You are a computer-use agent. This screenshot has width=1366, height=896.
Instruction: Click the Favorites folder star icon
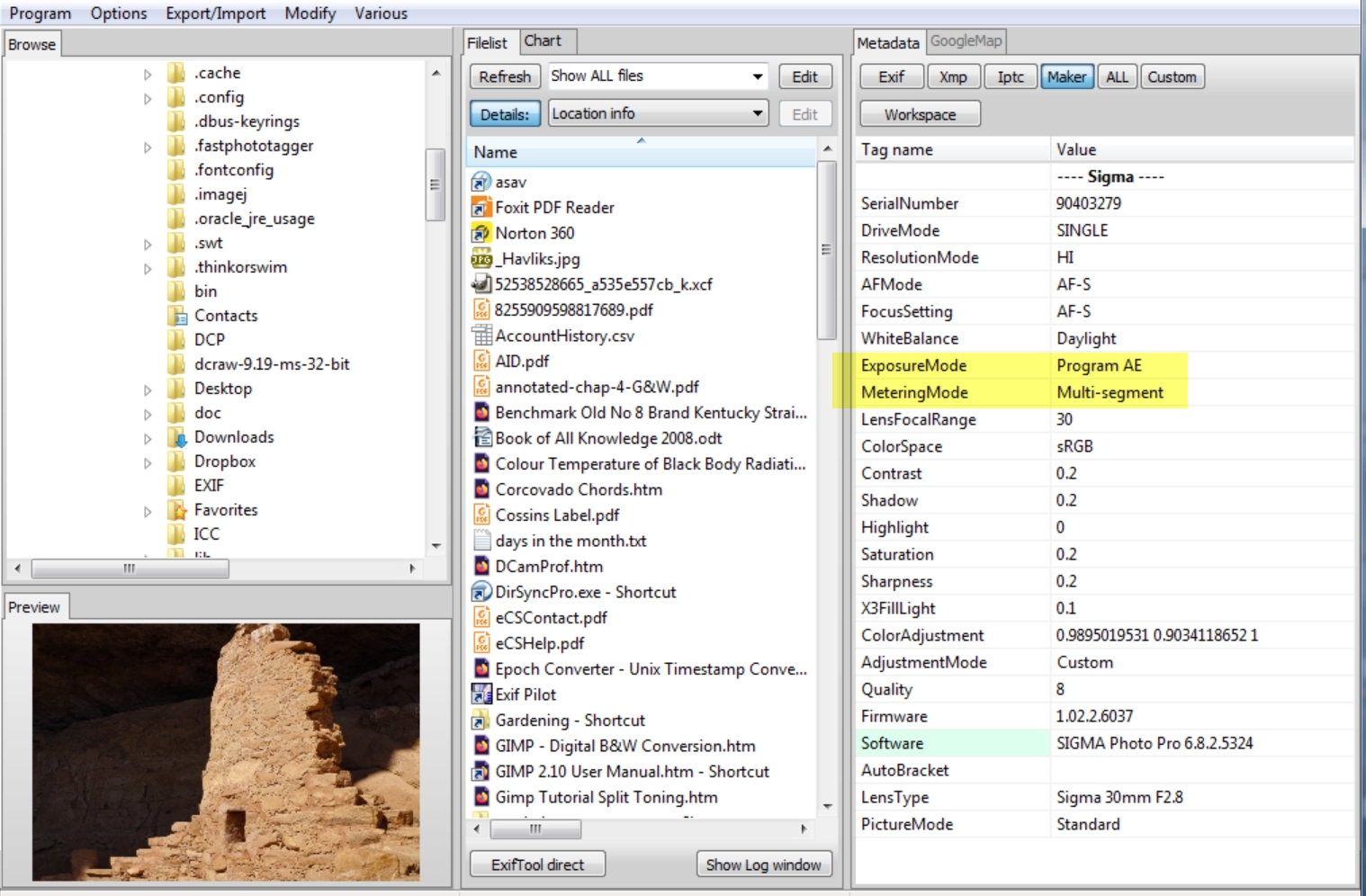pyautogui.click(x=176, y=510)
